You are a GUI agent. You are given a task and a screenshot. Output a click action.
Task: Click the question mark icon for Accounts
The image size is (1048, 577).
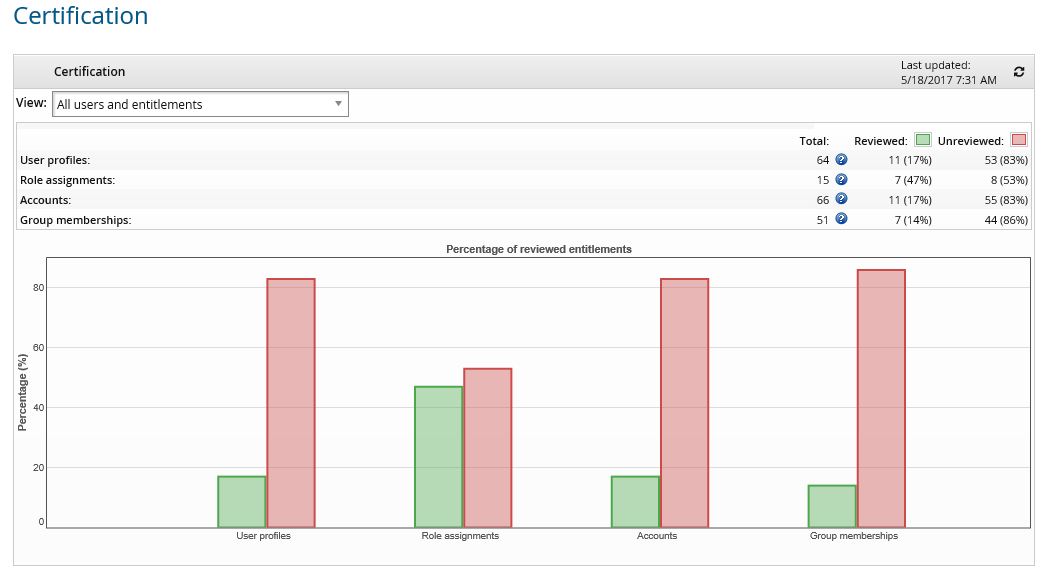pos(839,199)
